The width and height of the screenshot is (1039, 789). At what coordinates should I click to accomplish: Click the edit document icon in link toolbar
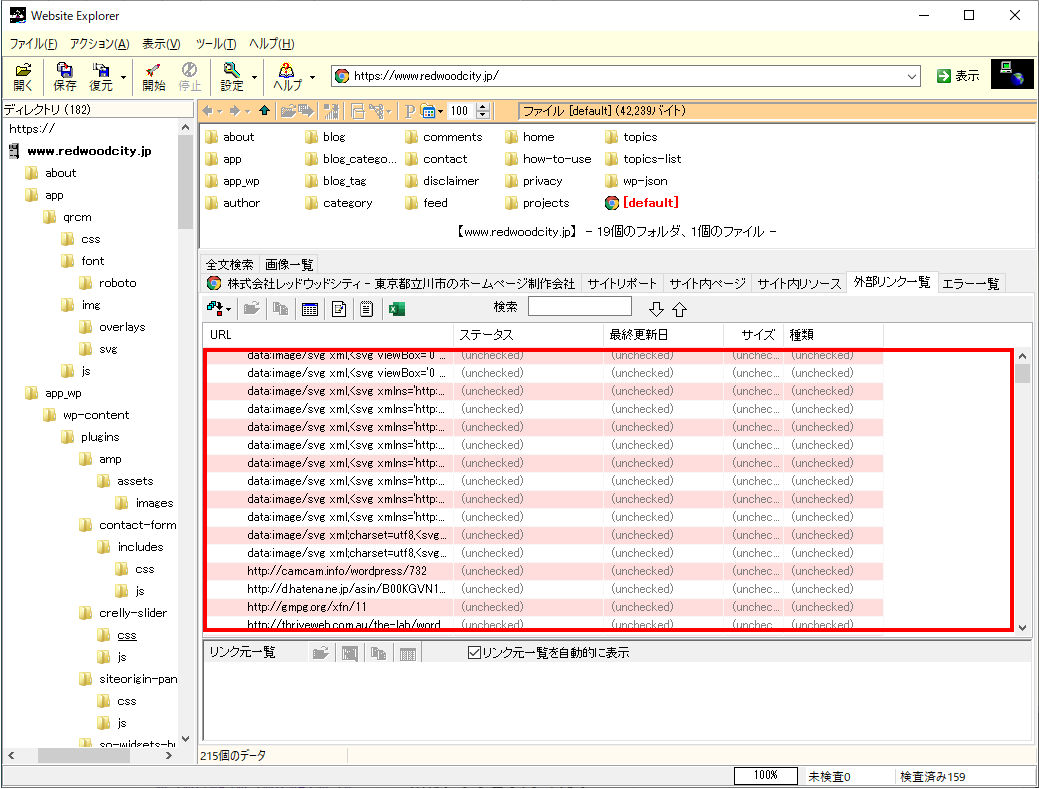tap(339, 309)
